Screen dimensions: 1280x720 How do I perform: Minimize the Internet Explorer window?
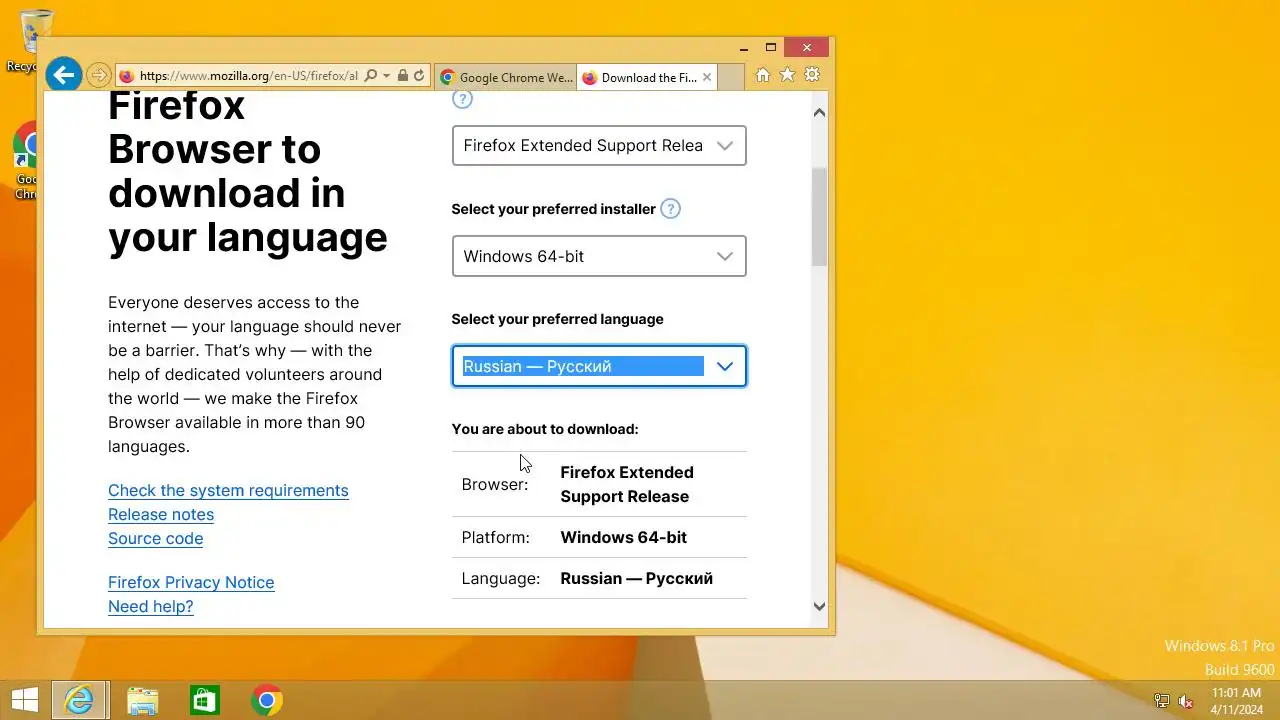click(744, 47)
